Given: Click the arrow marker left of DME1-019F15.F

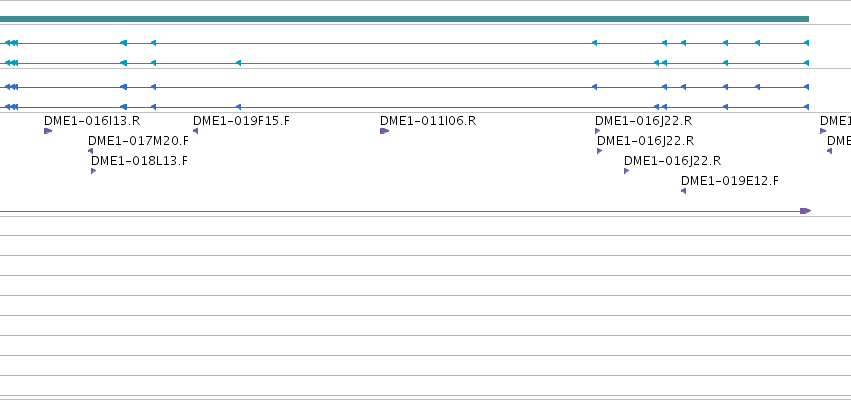Looking at the screenshot, I should pyautogui.click(x=195, y=131).
